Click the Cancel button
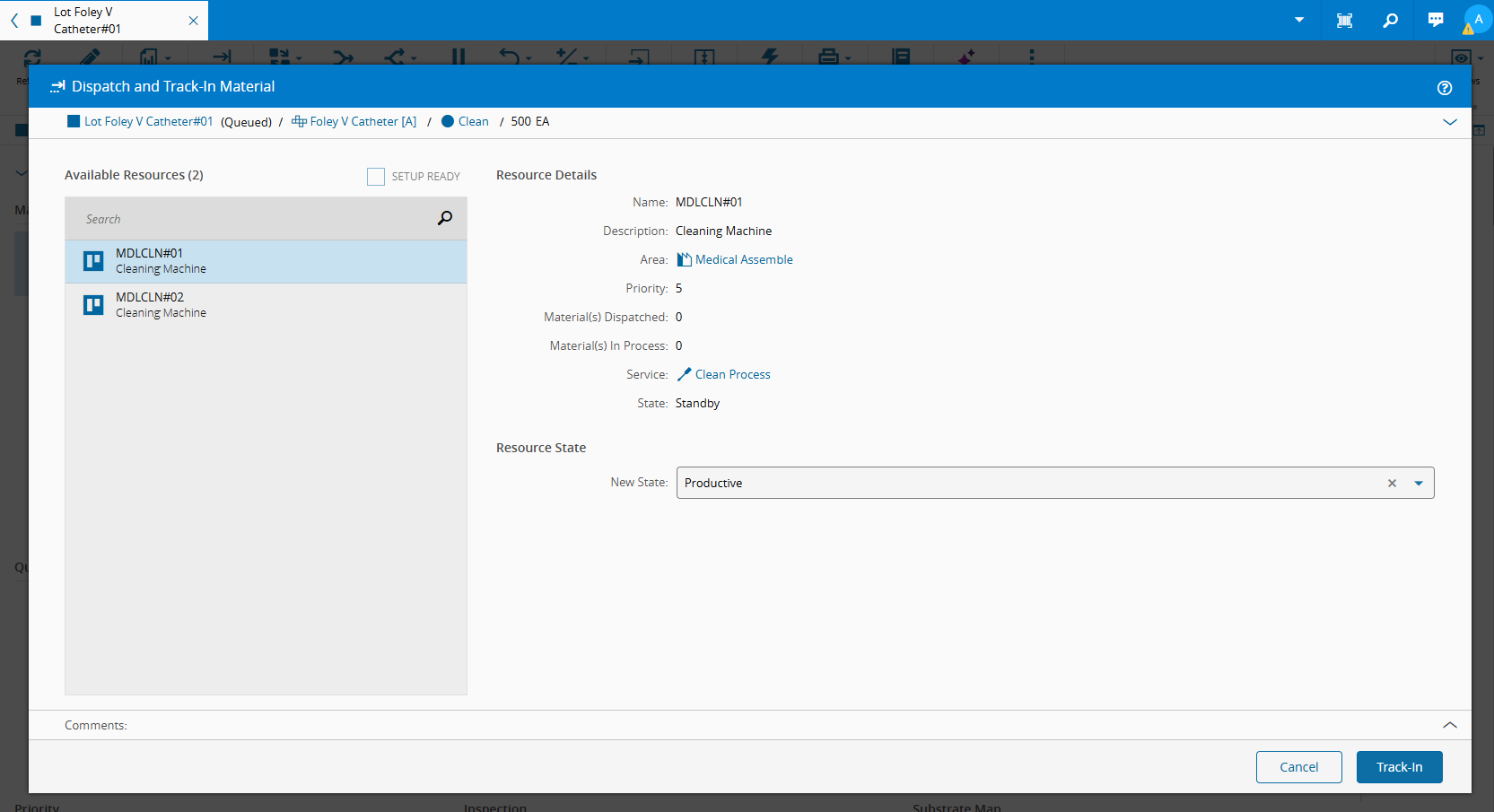Screen dimensions: 1494x812 [x=1298, y=767]
